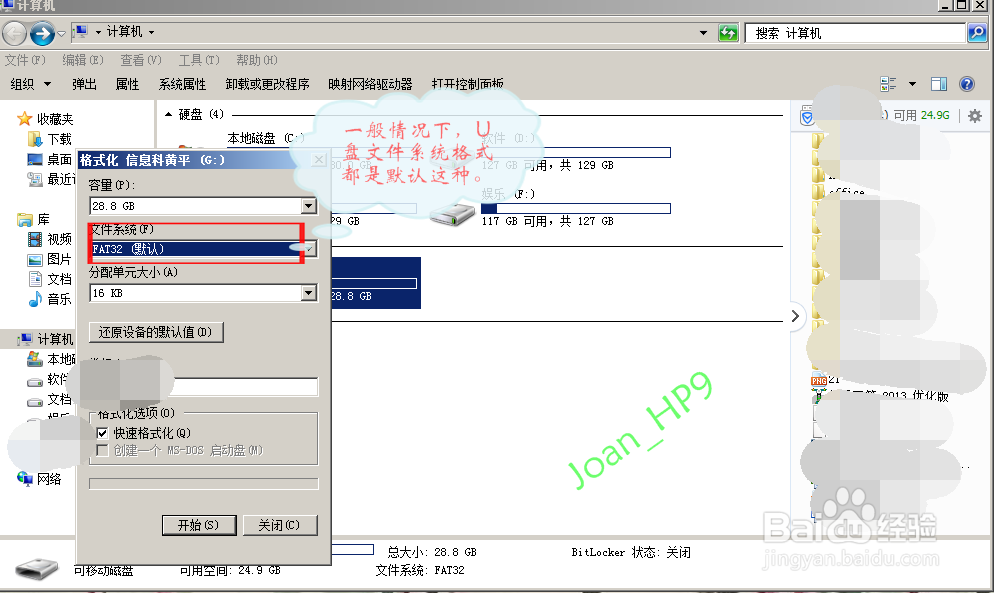
Task: Open the blue help icon
Action: coord(967,84)
